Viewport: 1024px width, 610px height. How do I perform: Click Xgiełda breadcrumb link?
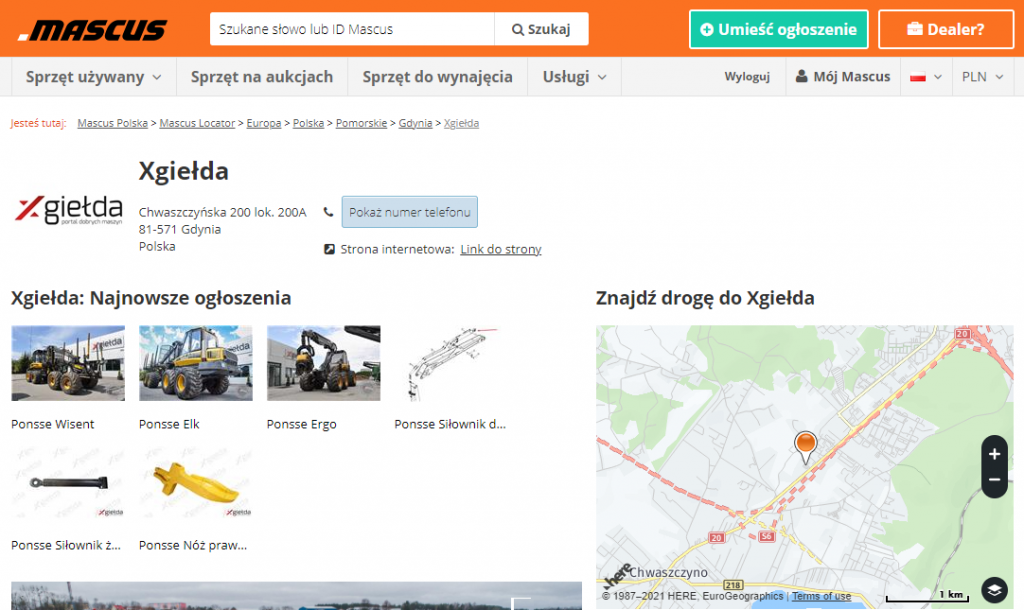click(x=461, y=123)
